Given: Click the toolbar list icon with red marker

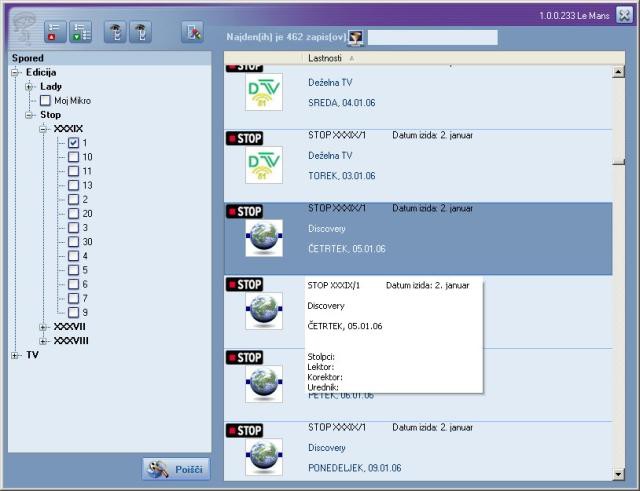Looking at the screenshot, I should click(53, 31).
